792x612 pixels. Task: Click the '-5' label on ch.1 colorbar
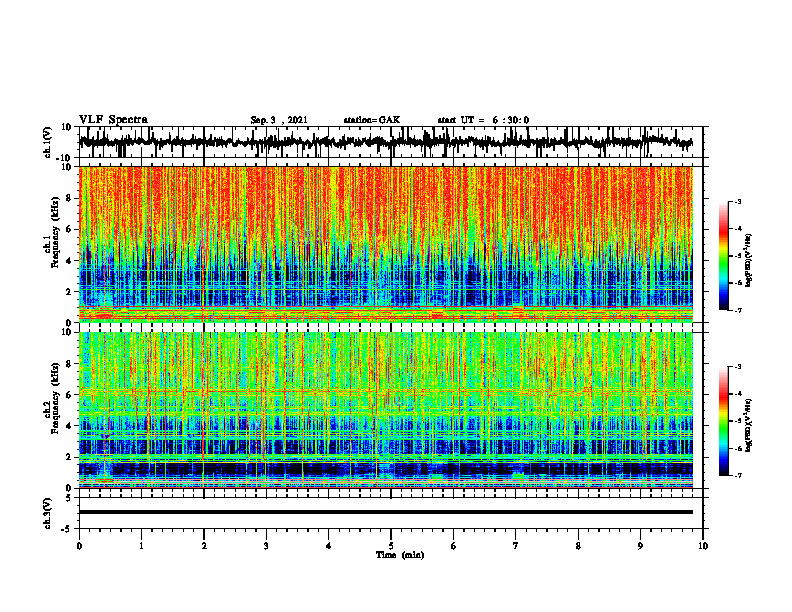click(738, 256)
